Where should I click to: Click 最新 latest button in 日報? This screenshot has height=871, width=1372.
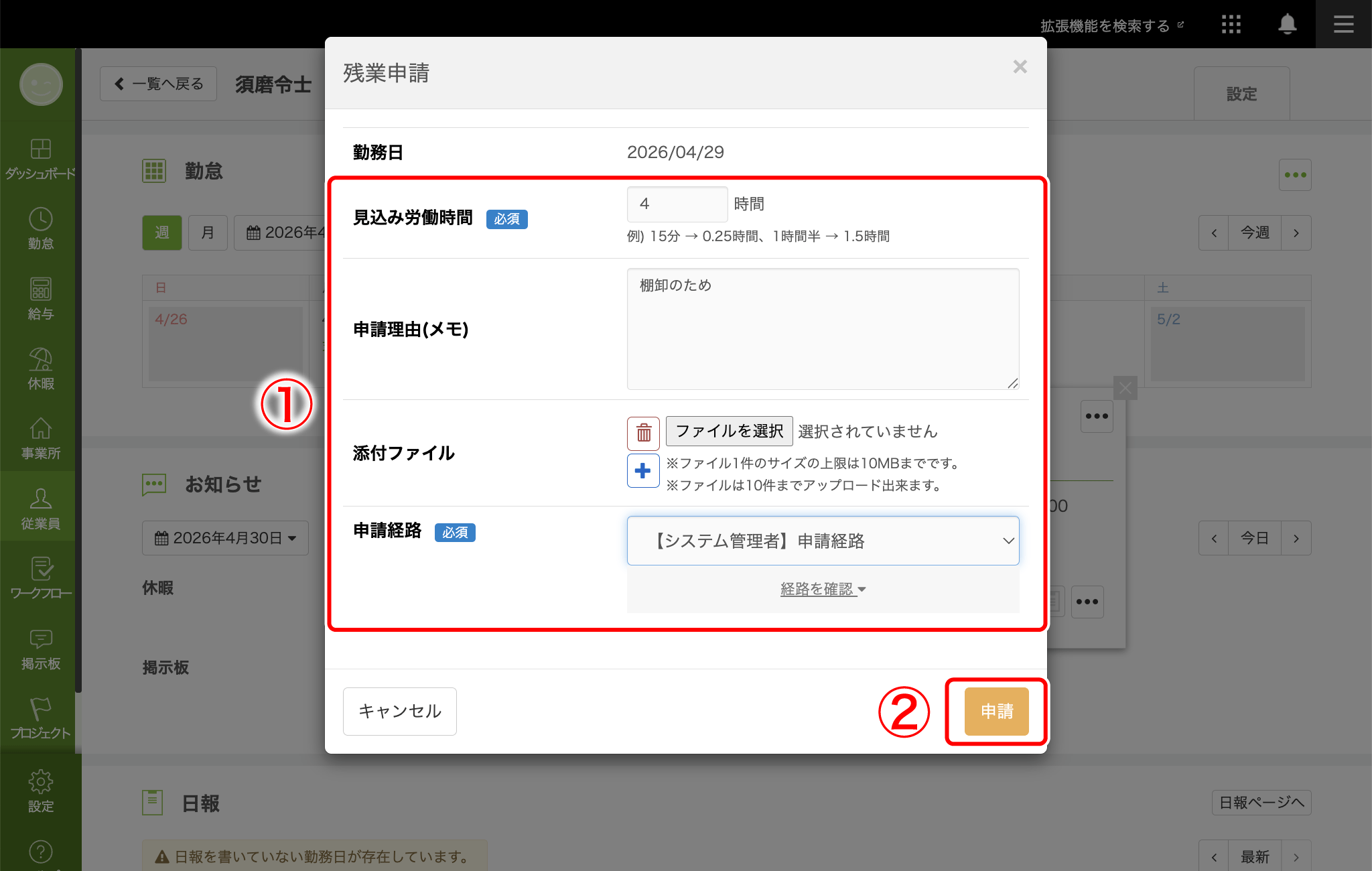tap(1254, 857)
